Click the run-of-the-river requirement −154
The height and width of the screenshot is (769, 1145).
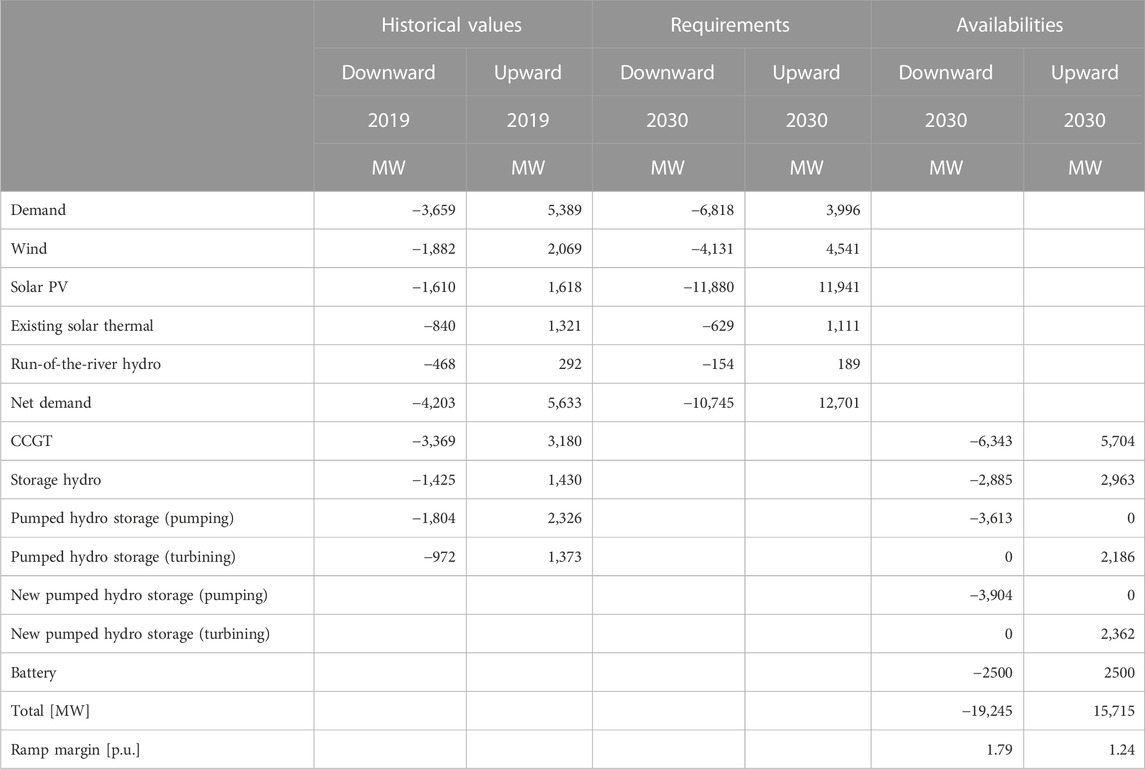pyautogui.click(x=718, y=364)
